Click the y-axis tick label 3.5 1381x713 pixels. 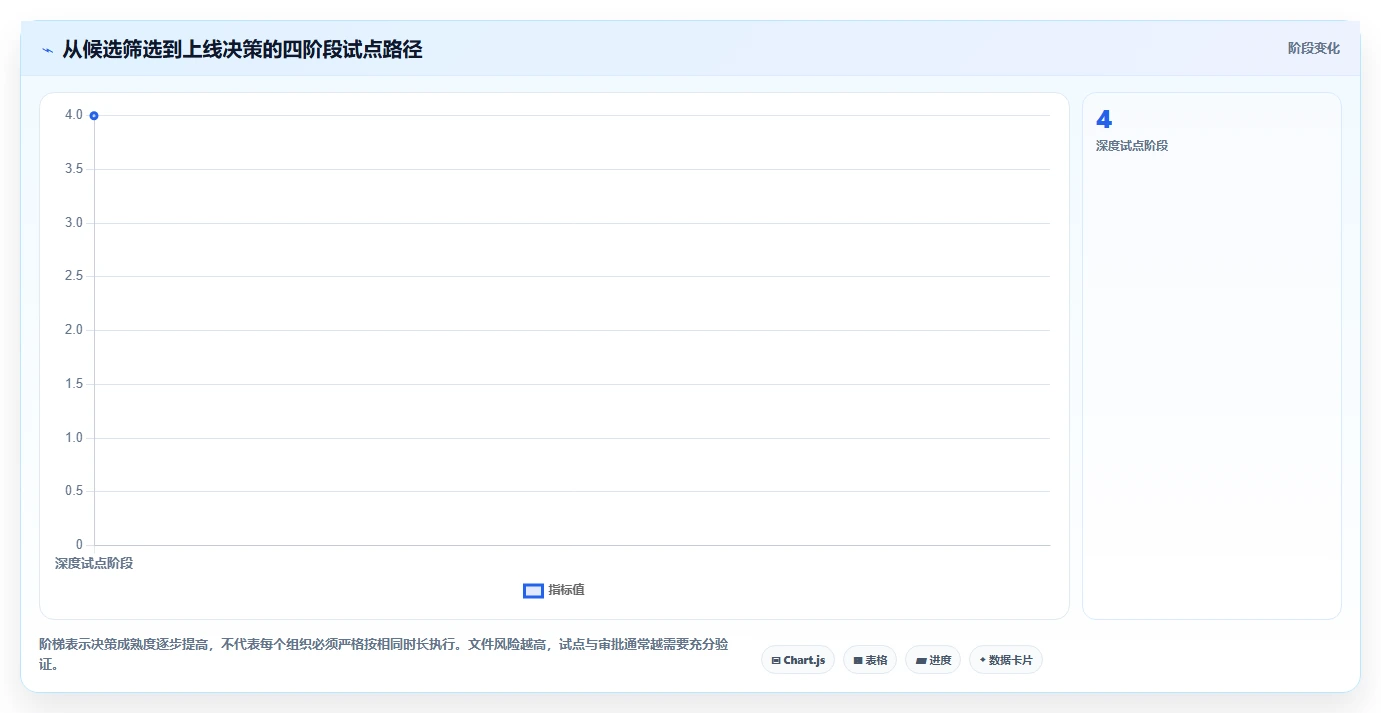[74, 169]
